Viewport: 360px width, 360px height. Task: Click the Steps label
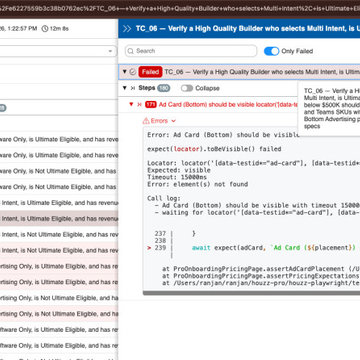[x=147, y=88]
